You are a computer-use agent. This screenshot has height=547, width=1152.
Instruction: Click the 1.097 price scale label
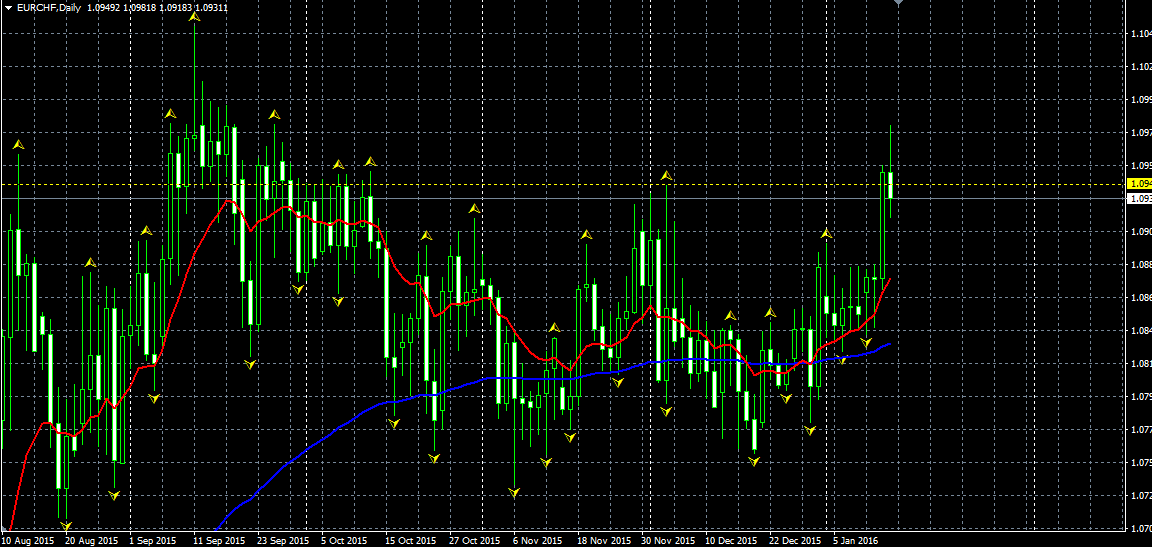pos(1140,133)
